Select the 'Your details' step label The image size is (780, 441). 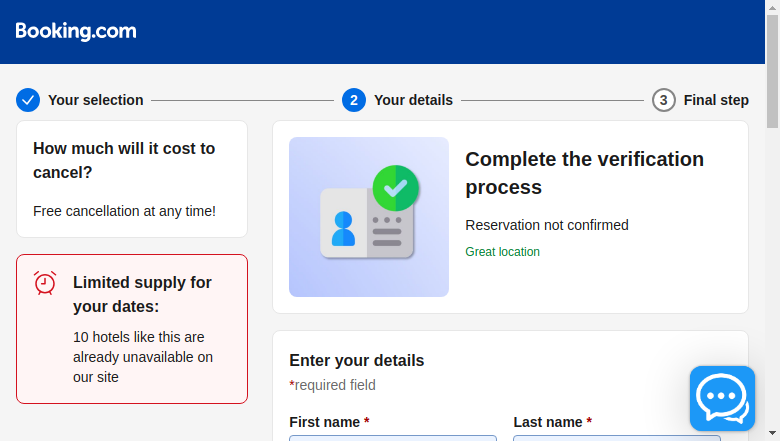[413, 100]
